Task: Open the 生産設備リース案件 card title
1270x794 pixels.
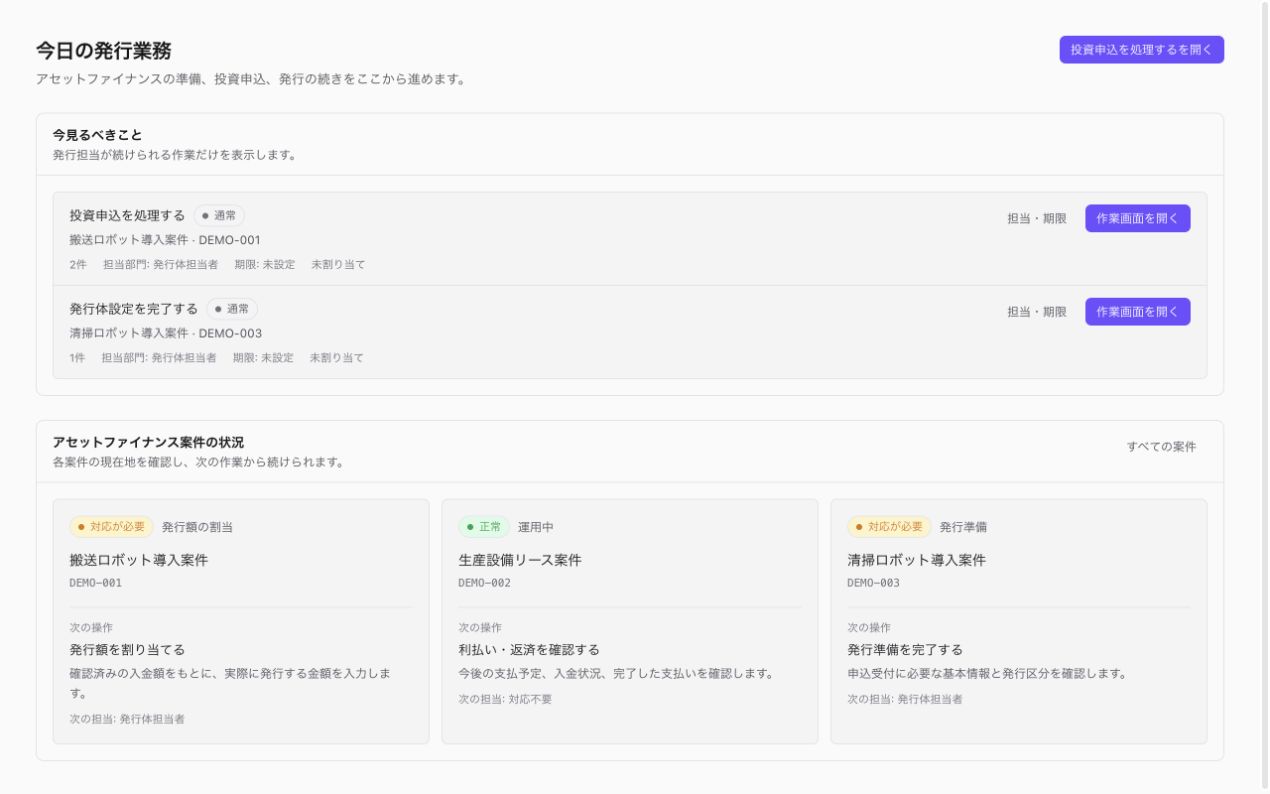Action: click(520, 560)
